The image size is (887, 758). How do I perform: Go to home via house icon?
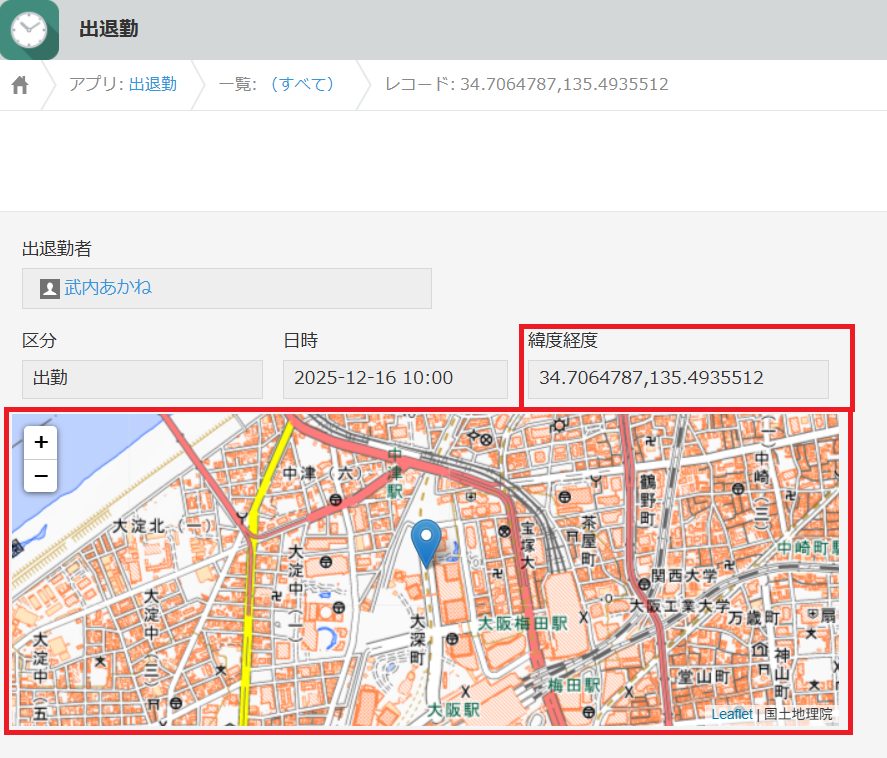20,85
